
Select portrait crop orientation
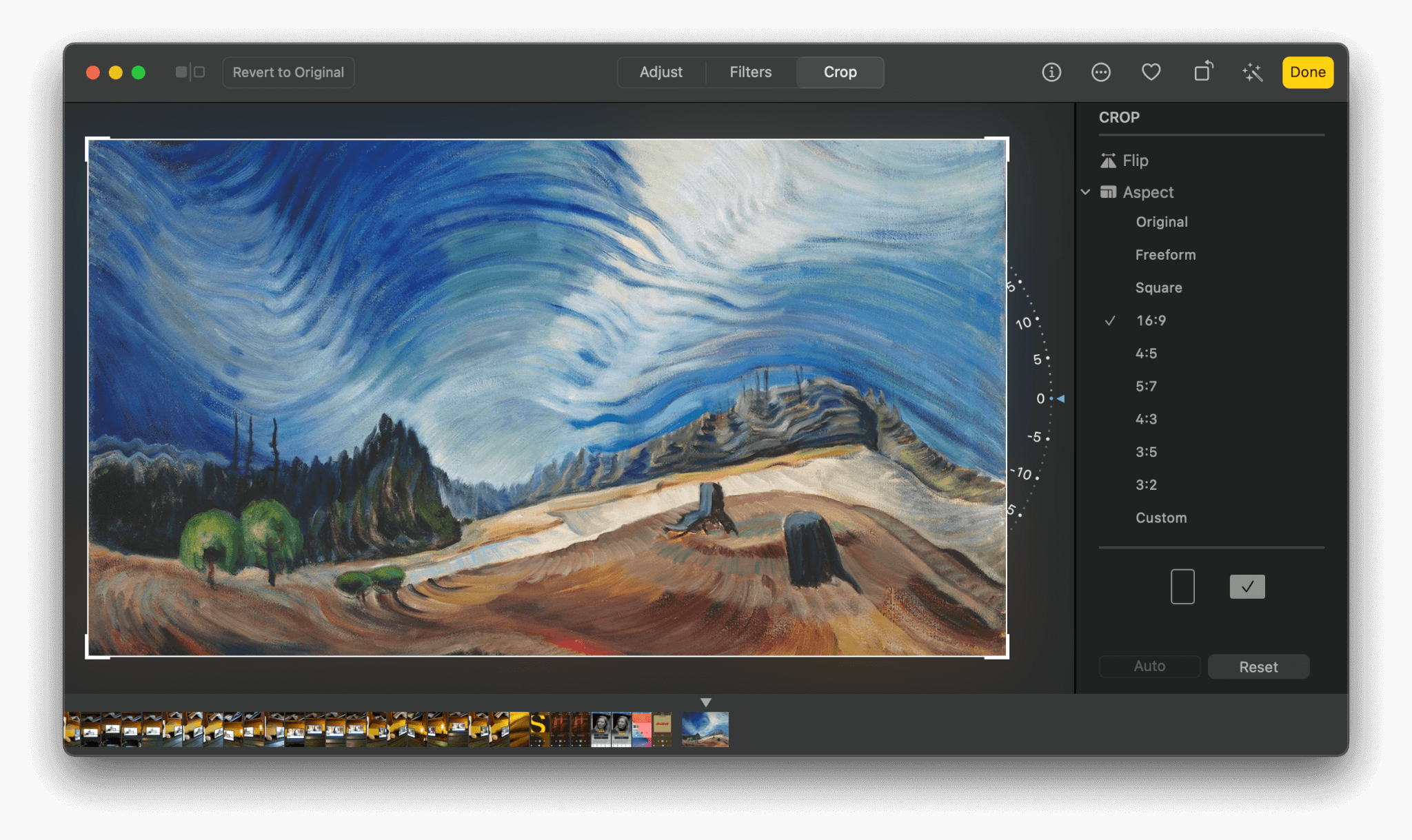pos(1182,586)
